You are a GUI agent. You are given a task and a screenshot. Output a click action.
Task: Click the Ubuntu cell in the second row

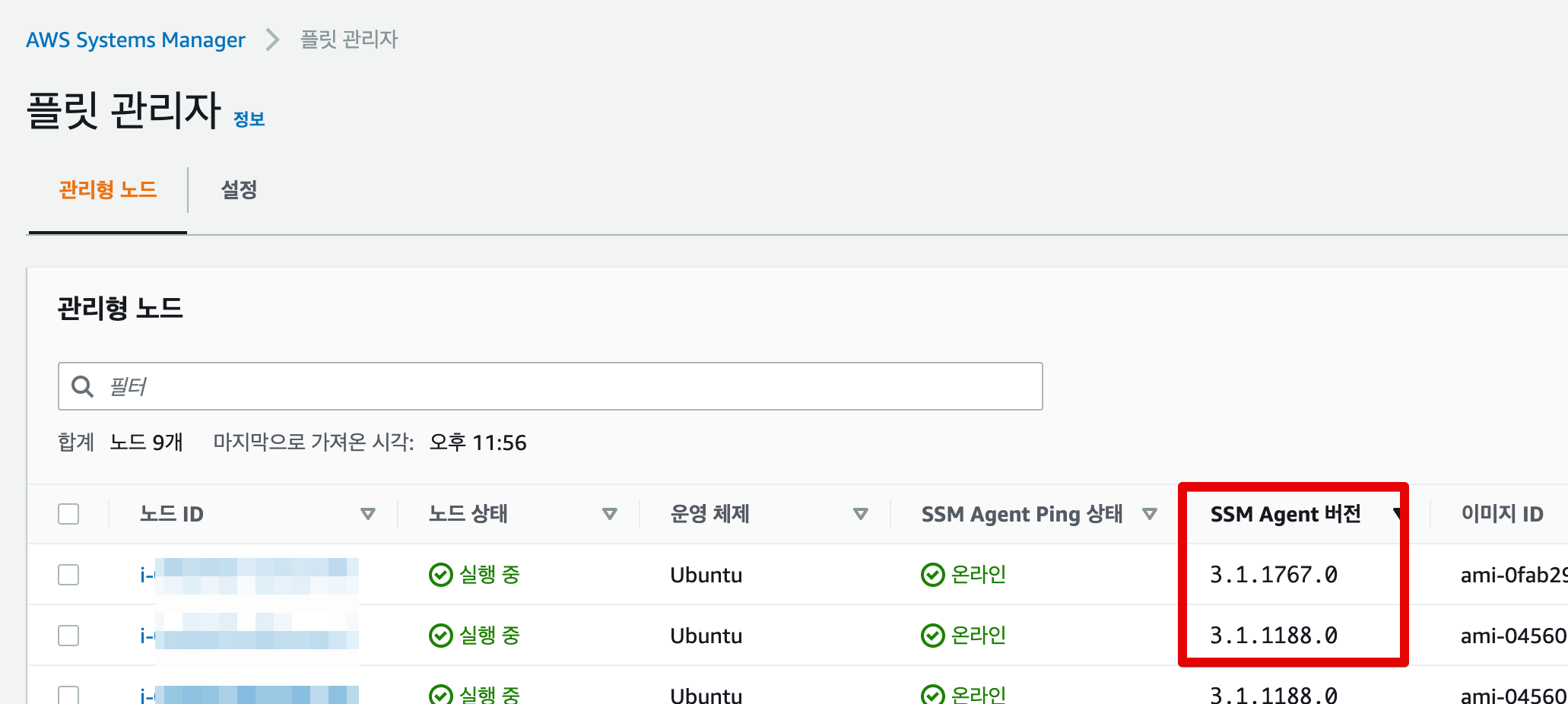[x=706, y=636]
